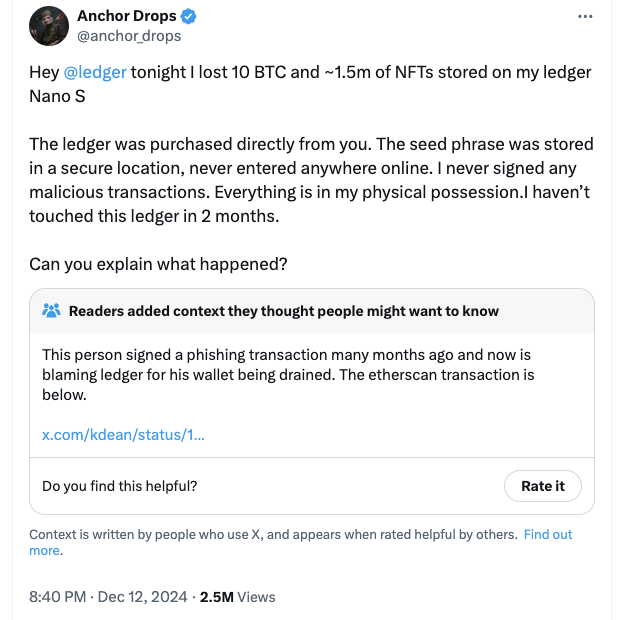This screenshot has height=620, width=624.
Task: Open the three-dot more options menu
Action: [585, 16]
